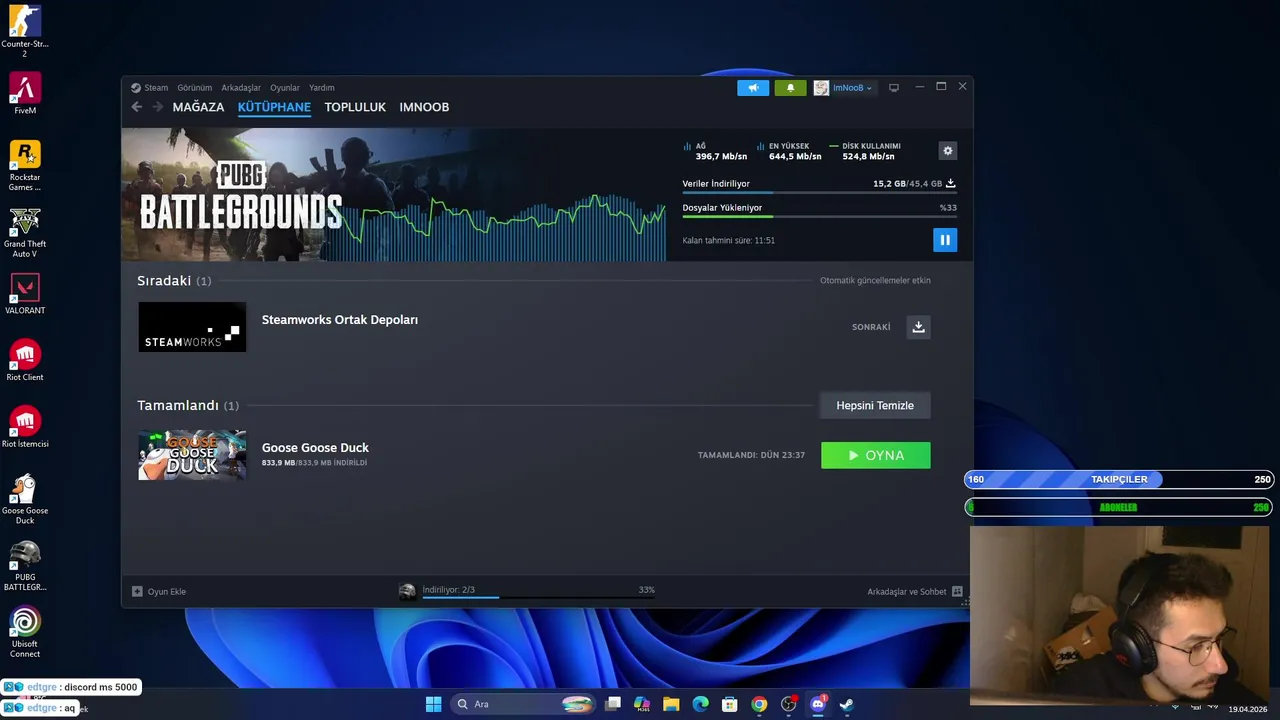Screen dimensions: 1280x720
Task: Click the DİSK KULLANIMI 524,8 Mb/sn stat
Action: [x=866, y=151]
